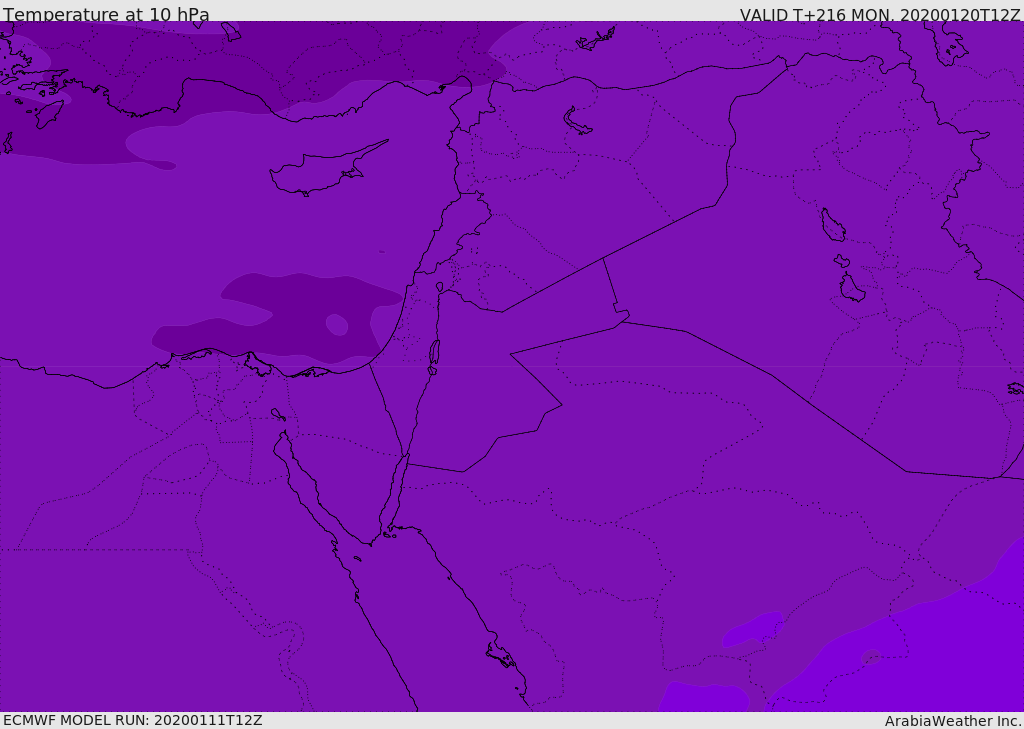Viewport: 1024px width, 729px height.
Task: Click the 'ArabiaWeather Inc' credit text
Action: click(952, 721)
